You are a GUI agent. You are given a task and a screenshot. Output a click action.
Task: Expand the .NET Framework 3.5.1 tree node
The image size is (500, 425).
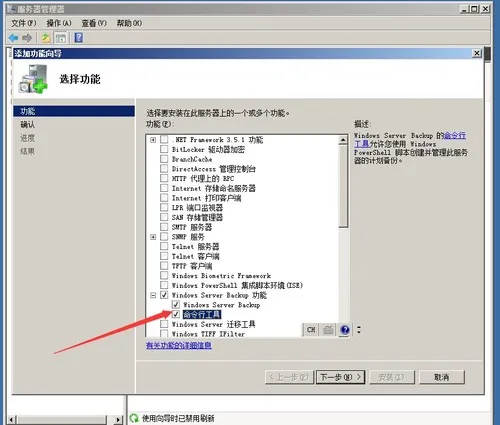(153, 140)
